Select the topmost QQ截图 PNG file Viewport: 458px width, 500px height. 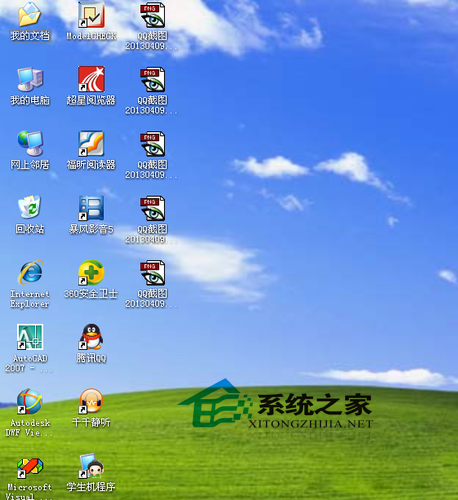(152, 15)
